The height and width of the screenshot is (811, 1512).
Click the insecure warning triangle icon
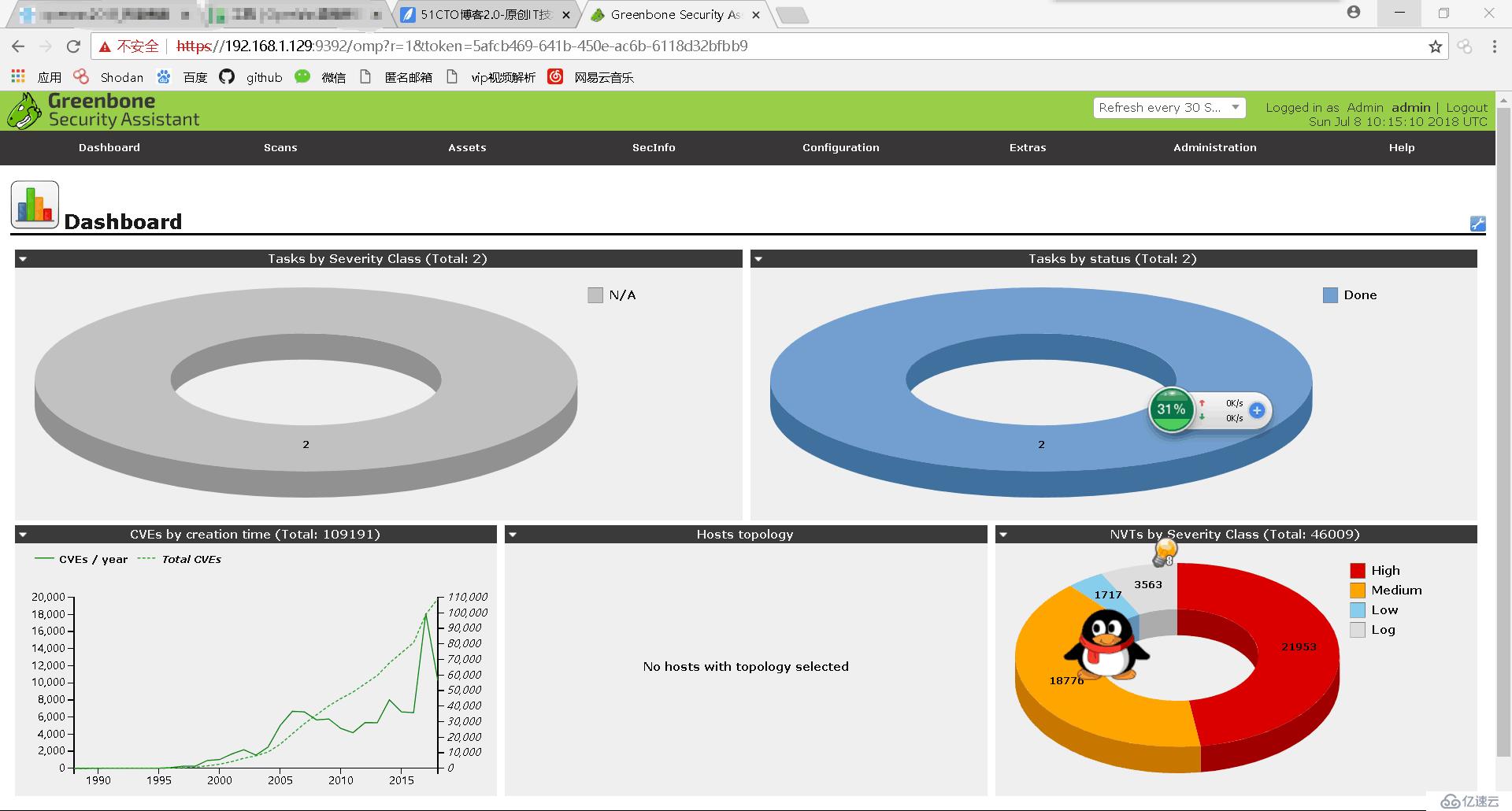click(105, 47)
